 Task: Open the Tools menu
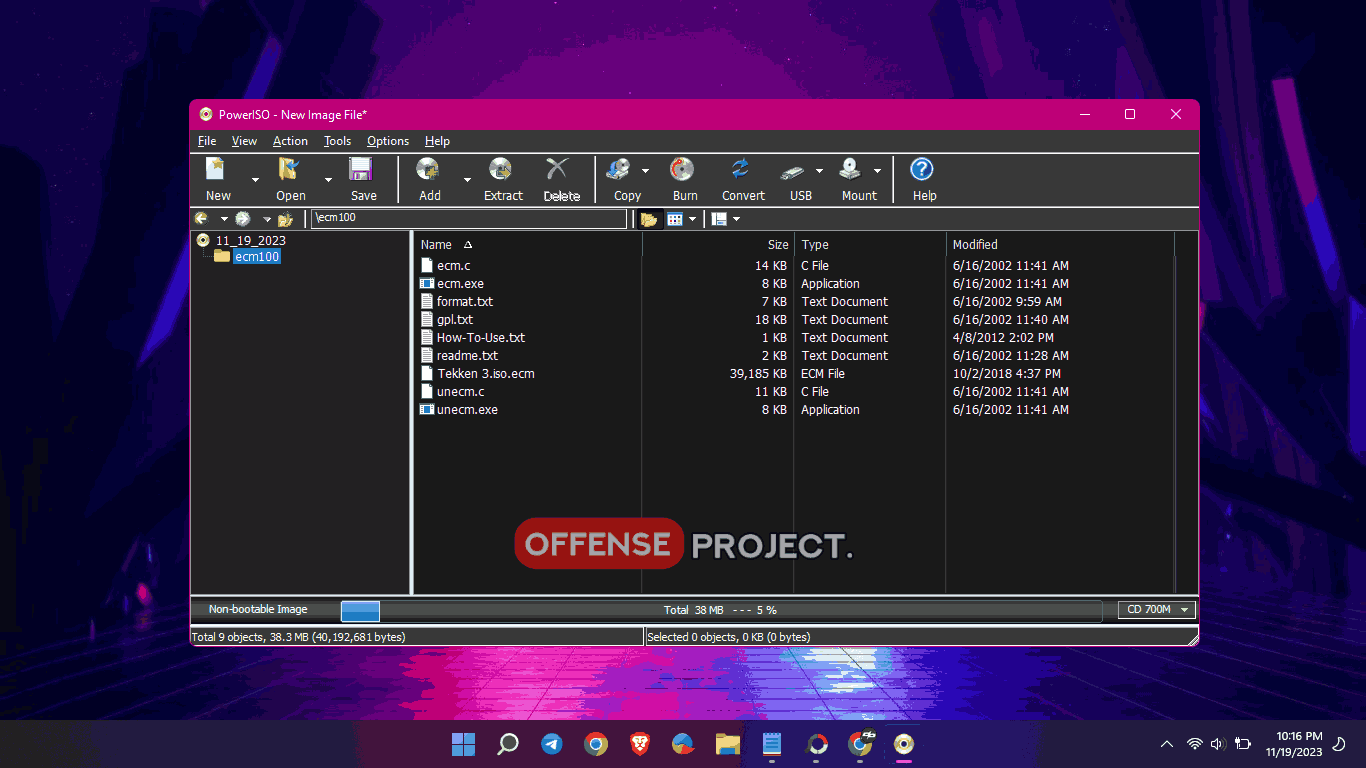(x=337, y=141)
